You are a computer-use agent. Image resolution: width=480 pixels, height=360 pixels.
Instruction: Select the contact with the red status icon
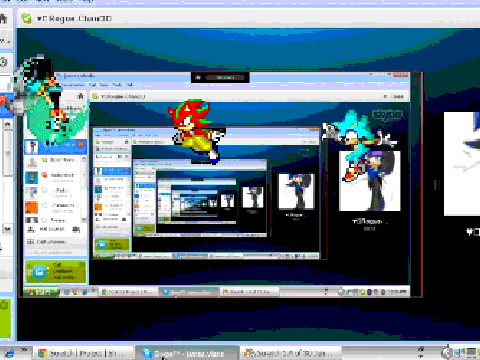[x=53, y=177]
